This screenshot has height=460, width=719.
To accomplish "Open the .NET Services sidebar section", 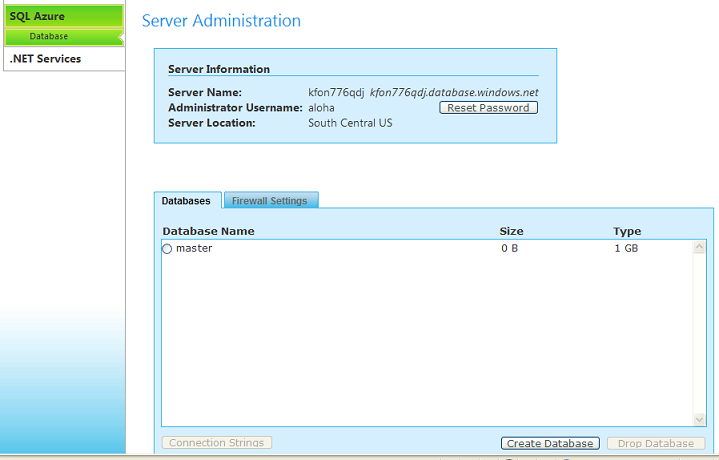I will tap(64, 59).
